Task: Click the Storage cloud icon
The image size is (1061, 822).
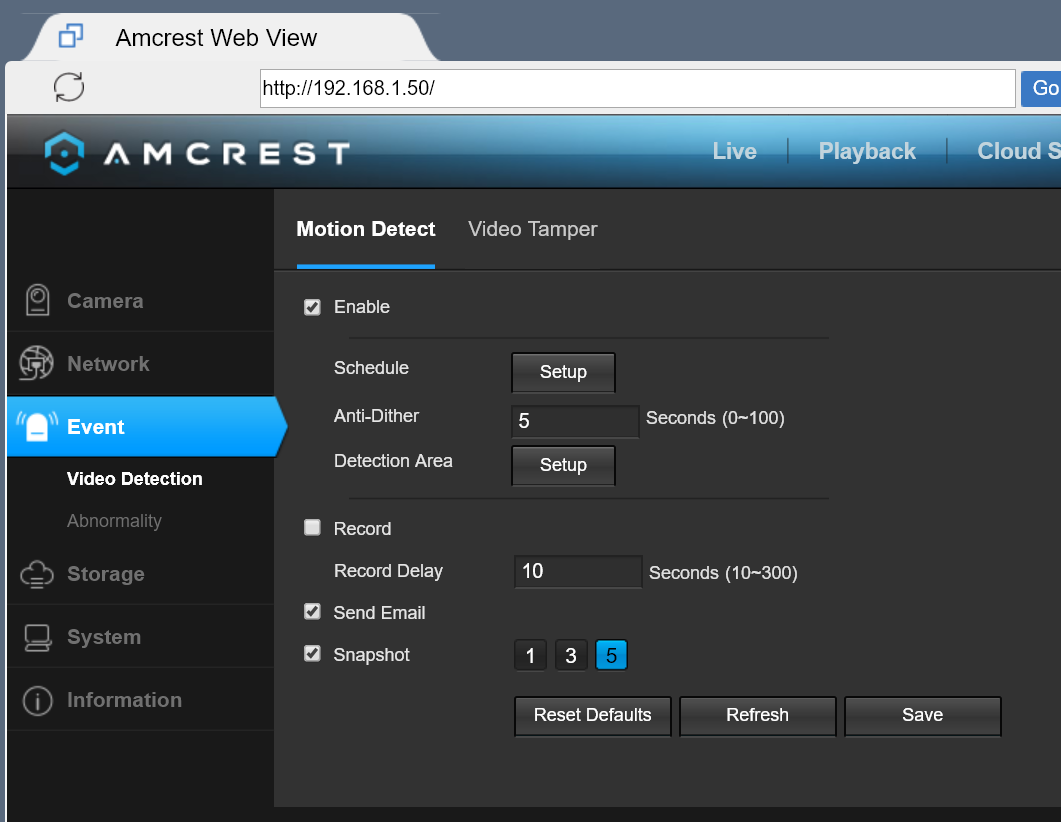Action: [x=37, y=574]
